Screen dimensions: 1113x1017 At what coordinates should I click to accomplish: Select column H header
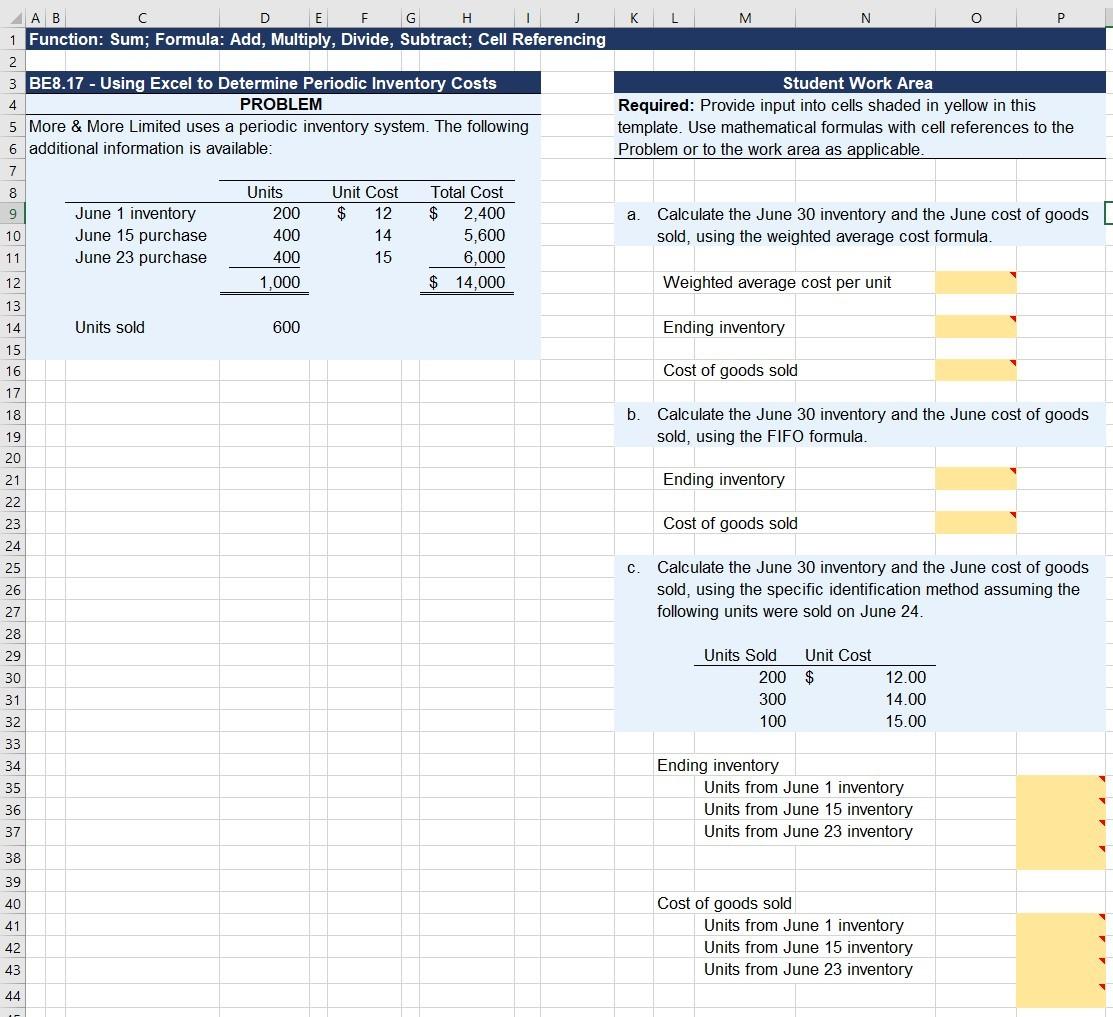(x=466, y=18)
